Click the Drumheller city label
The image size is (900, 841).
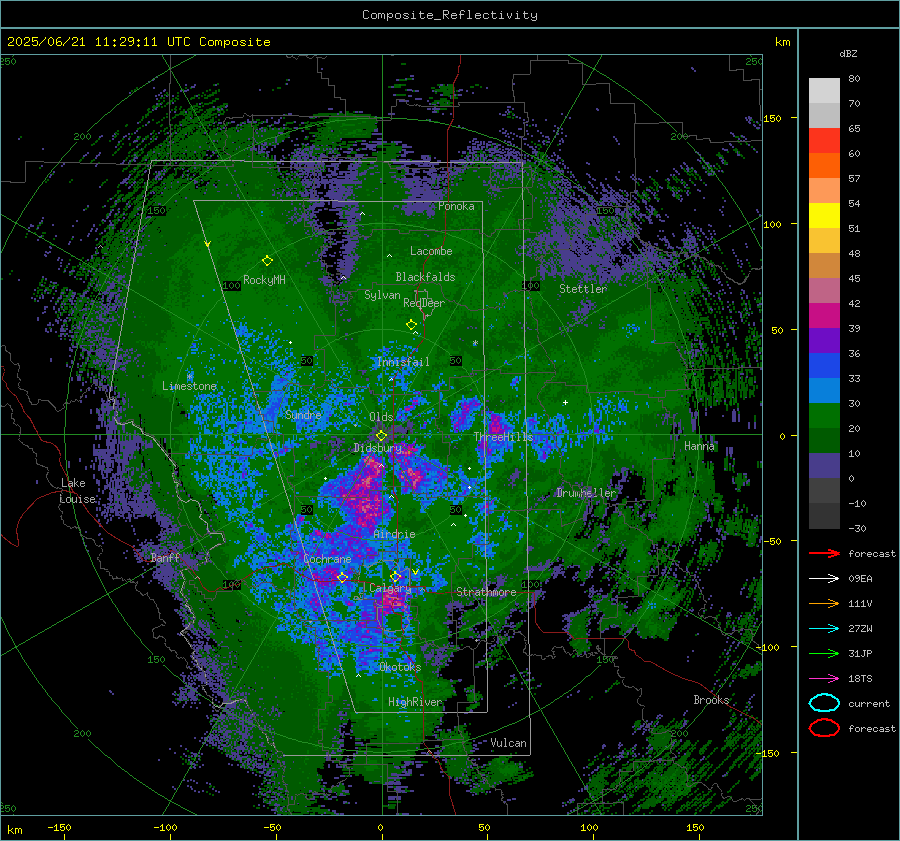point(586,493)
